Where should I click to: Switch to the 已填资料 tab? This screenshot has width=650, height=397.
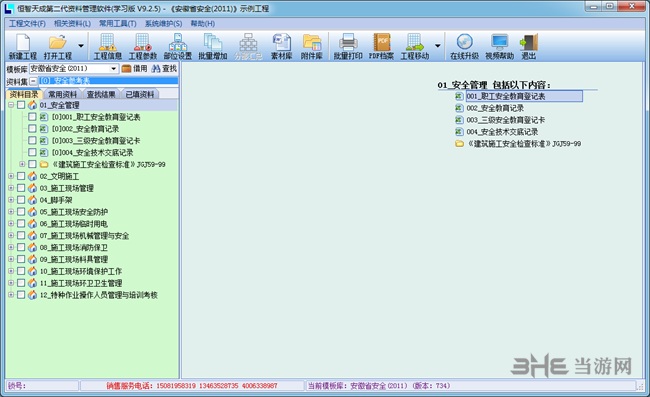click(x=140, y=94)
